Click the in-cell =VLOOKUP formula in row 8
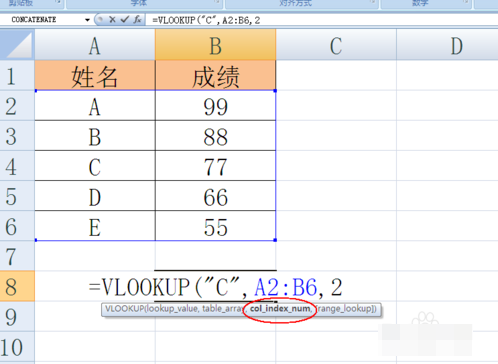498x364 pixels. [216, 287]
